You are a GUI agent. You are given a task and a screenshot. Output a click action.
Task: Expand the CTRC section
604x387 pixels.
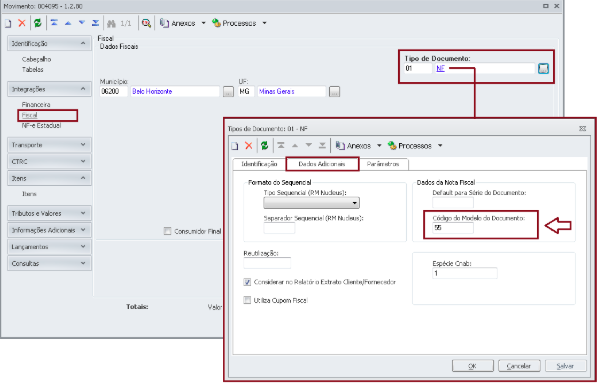coord(49,161)
